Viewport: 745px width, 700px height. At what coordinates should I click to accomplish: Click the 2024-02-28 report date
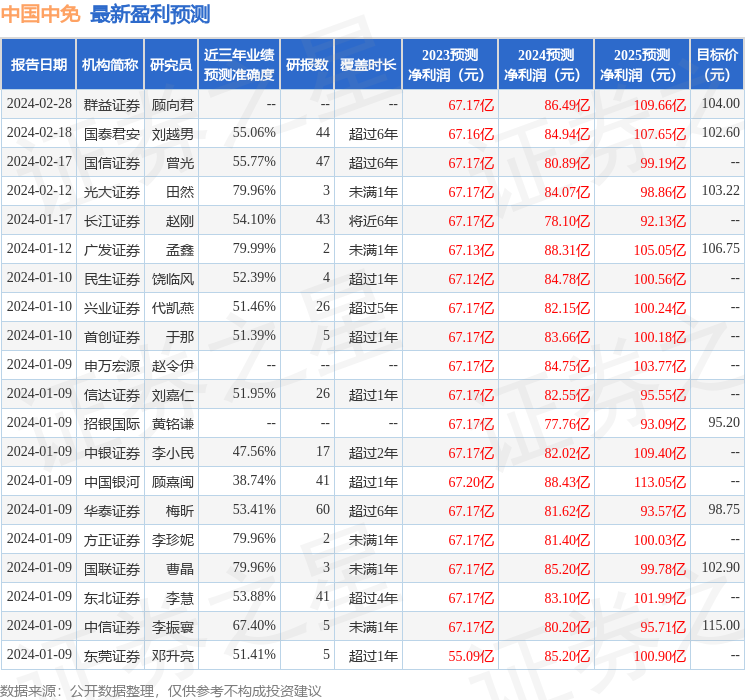pyautogui.click(x=39, y=104)
